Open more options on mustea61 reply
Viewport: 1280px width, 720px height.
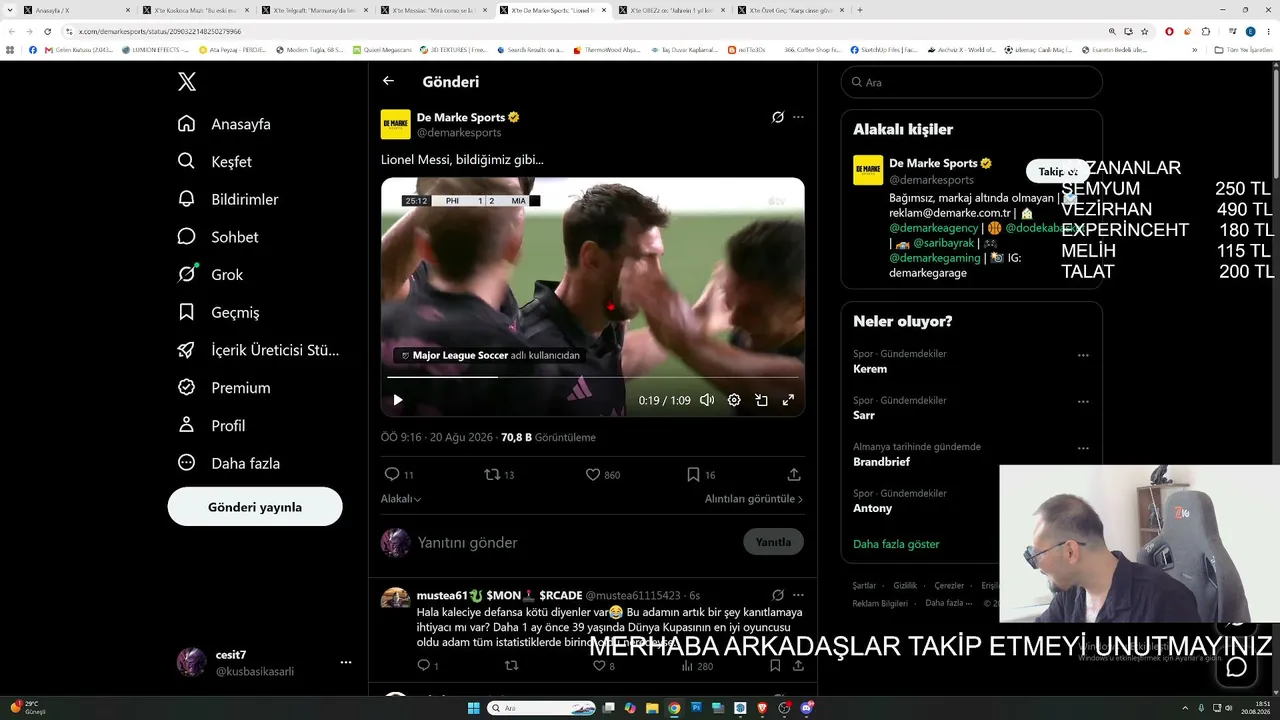pos(798,595)
